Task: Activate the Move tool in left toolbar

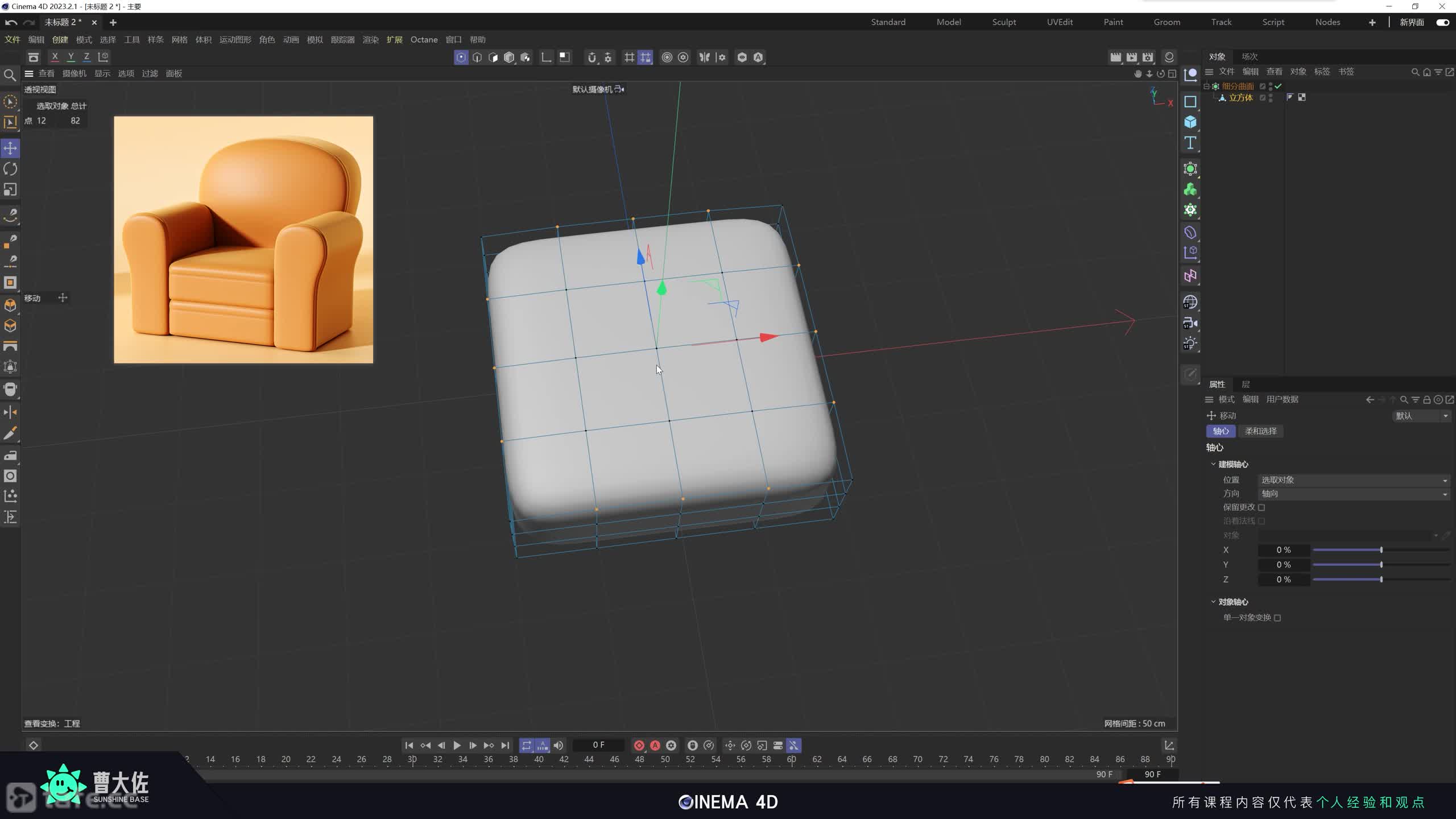Action: click(10, 148)
